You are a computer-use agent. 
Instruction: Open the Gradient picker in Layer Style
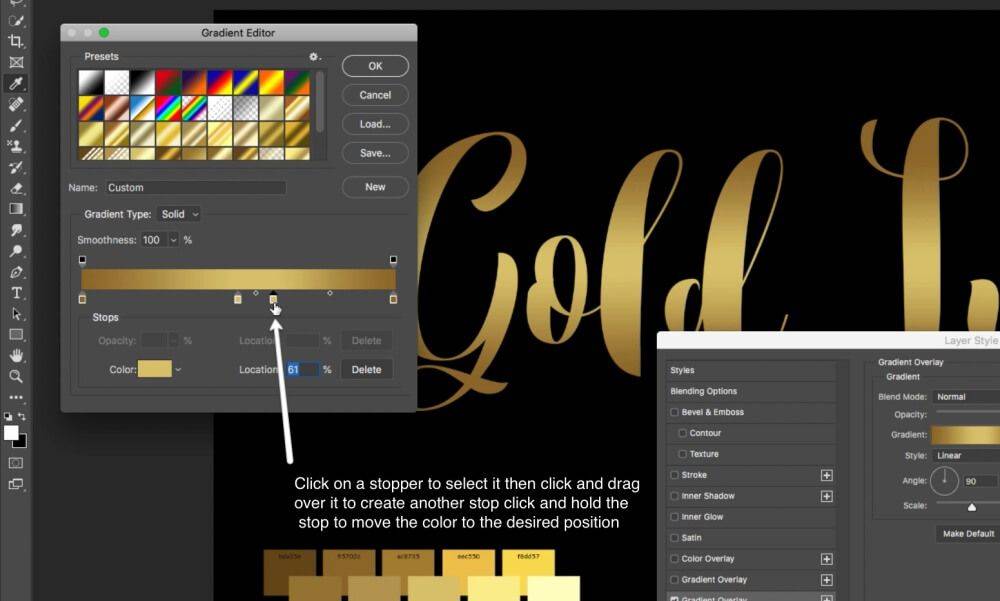tap(966, 435)
